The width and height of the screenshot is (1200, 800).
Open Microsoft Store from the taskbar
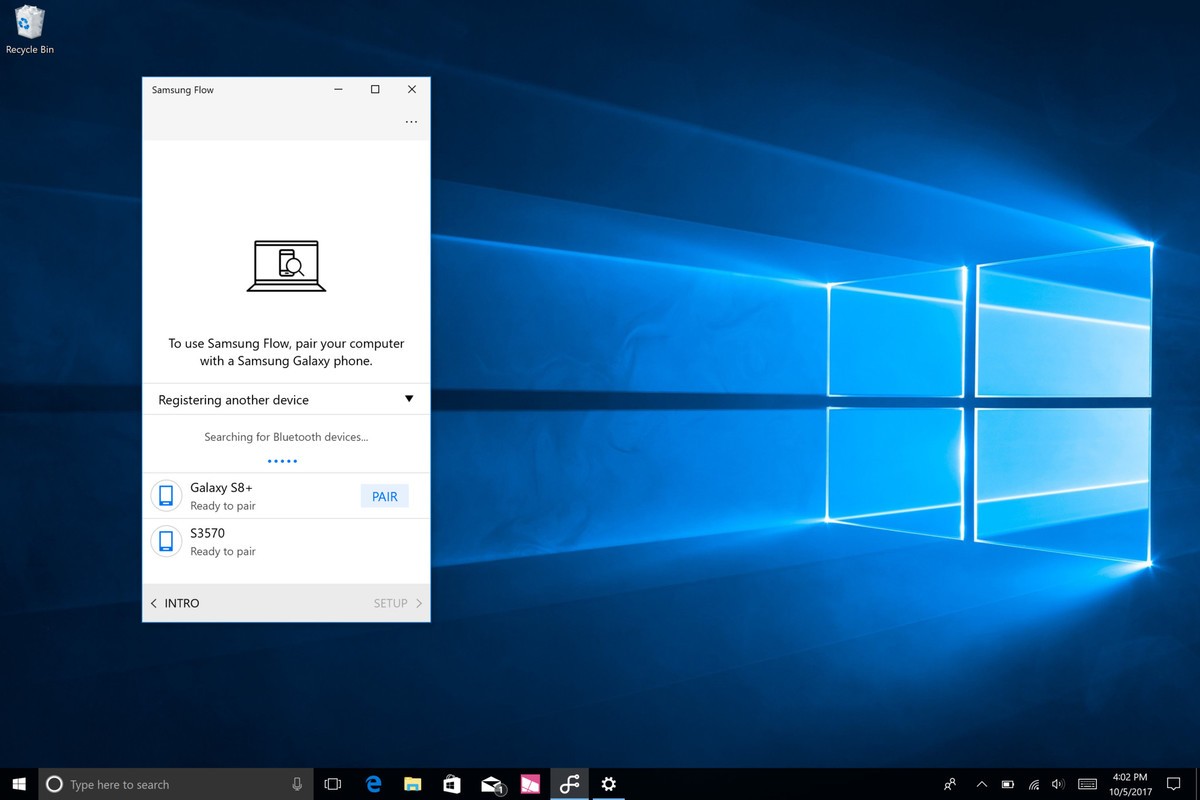pyautogui.click(x=451, y=784)
